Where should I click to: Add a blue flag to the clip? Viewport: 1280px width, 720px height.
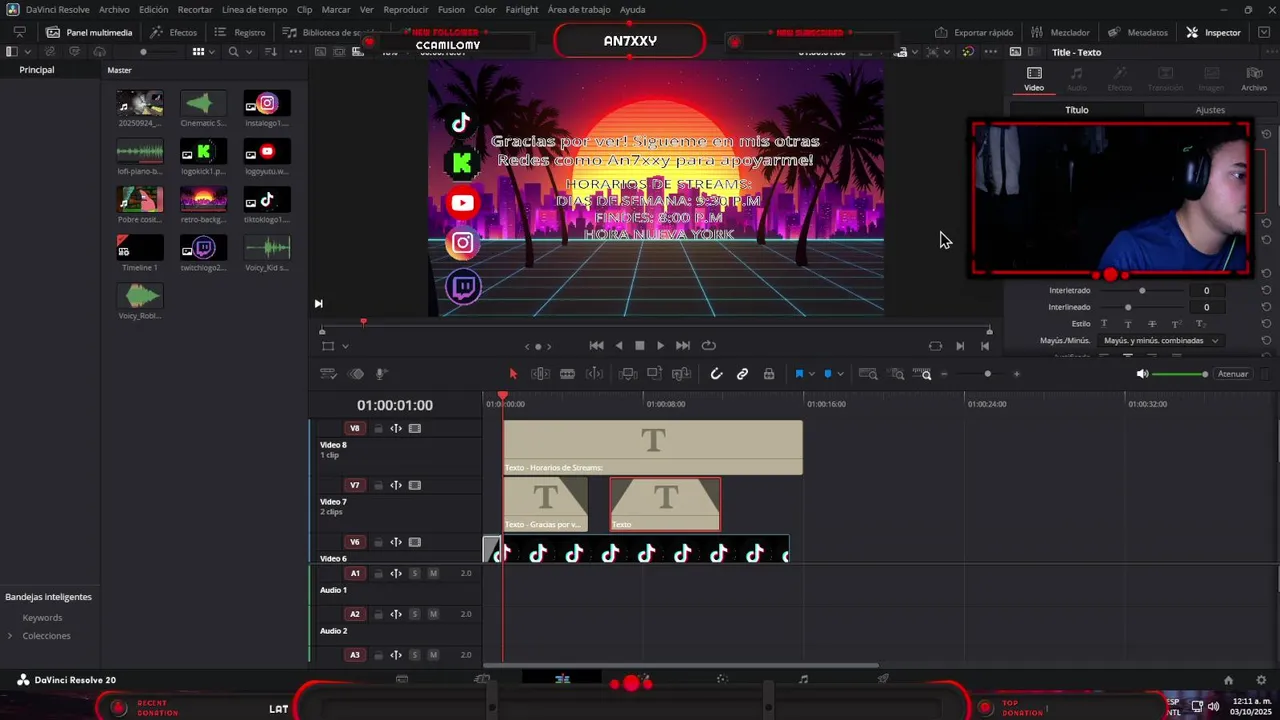point(799,374)
